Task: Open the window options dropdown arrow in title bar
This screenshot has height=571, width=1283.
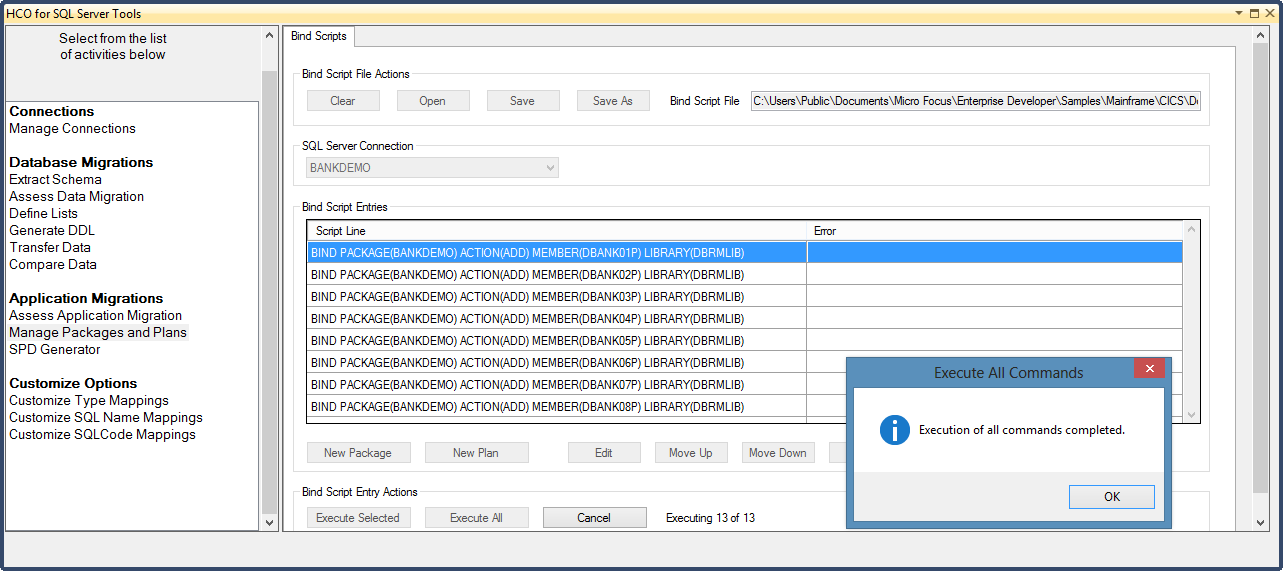Action: click(1238, 13)
